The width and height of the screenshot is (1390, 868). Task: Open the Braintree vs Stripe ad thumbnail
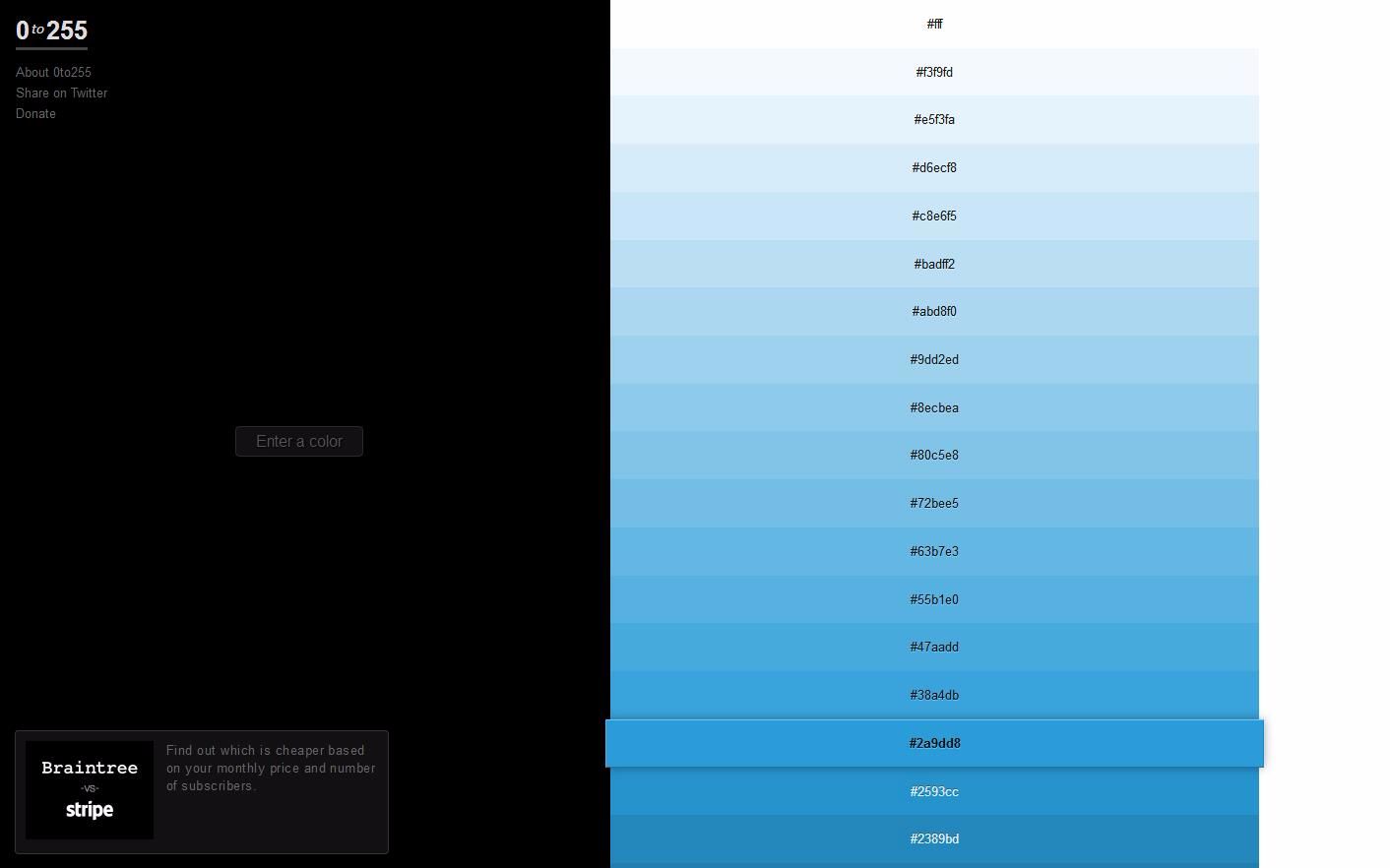[x=90, y=790]
